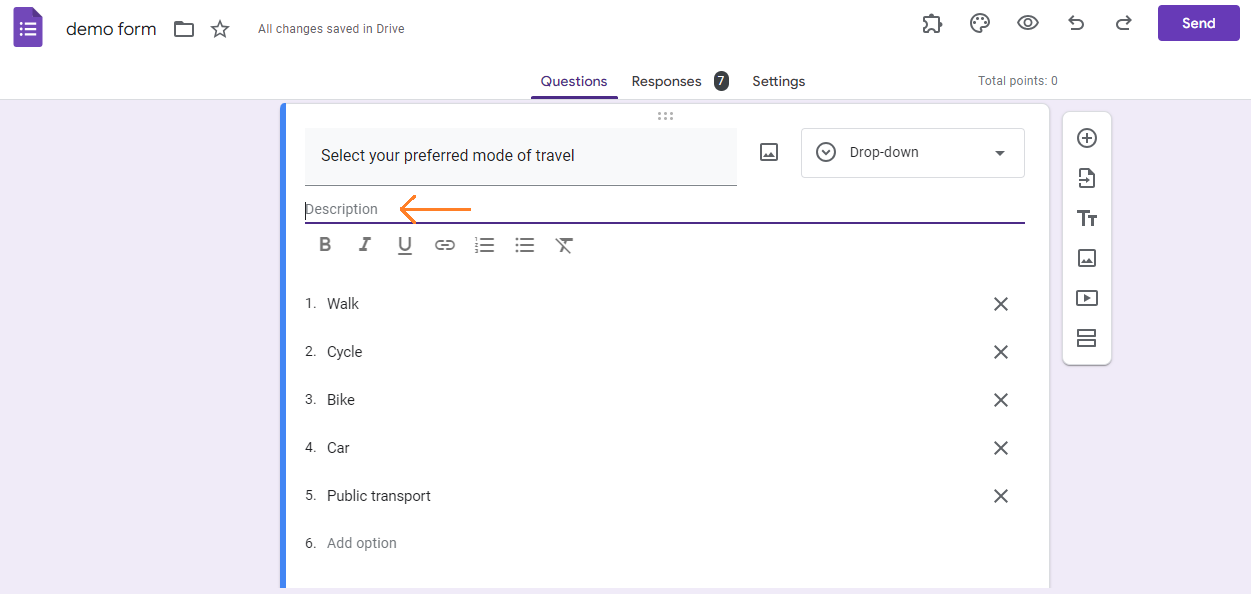Screen dimensions: 1251x594
Task: Add an image to the question title
Action: (768, 151)
